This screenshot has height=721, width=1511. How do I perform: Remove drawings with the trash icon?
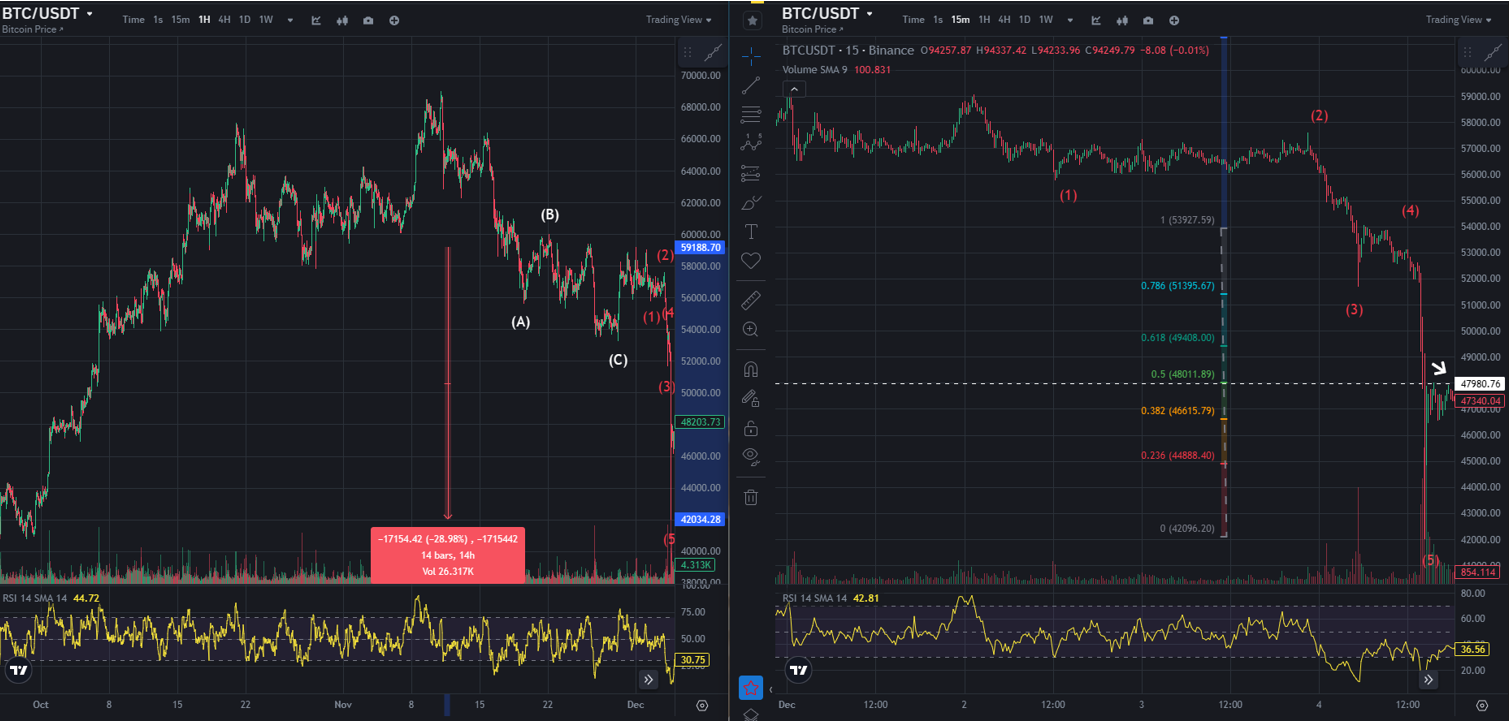coord(751,496)
